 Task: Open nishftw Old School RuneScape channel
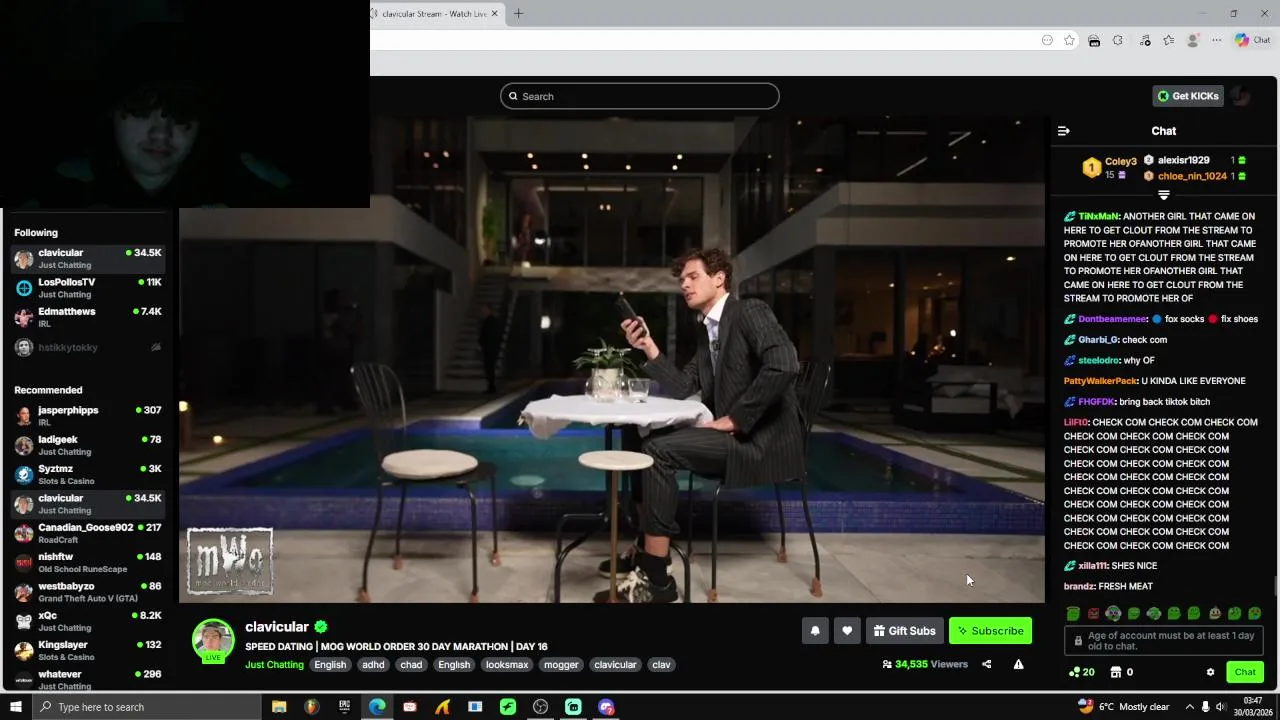click(x=88, y=562)
